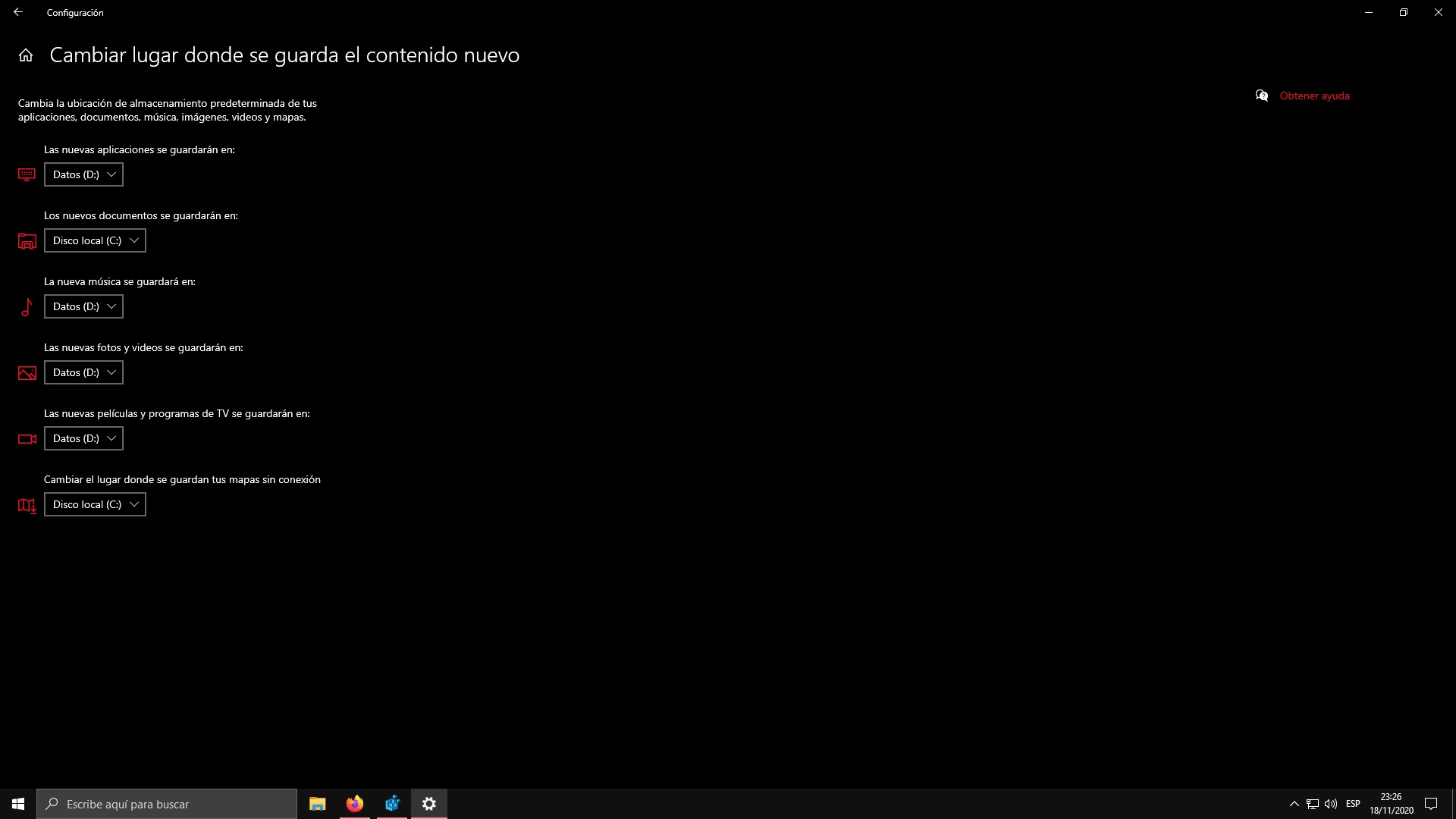Click the movies and TV camera icon
1456x819 pixels.
click(27, 439)
